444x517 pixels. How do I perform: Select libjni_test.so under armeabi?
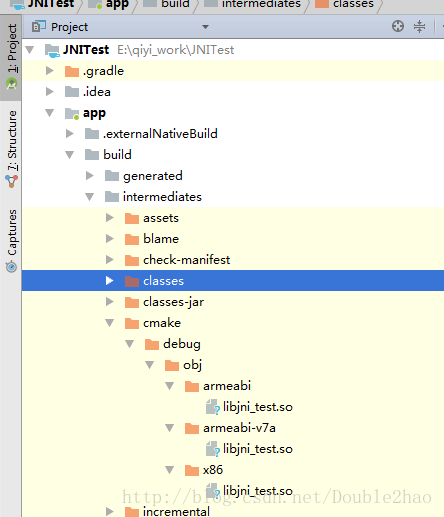(258, 407)
